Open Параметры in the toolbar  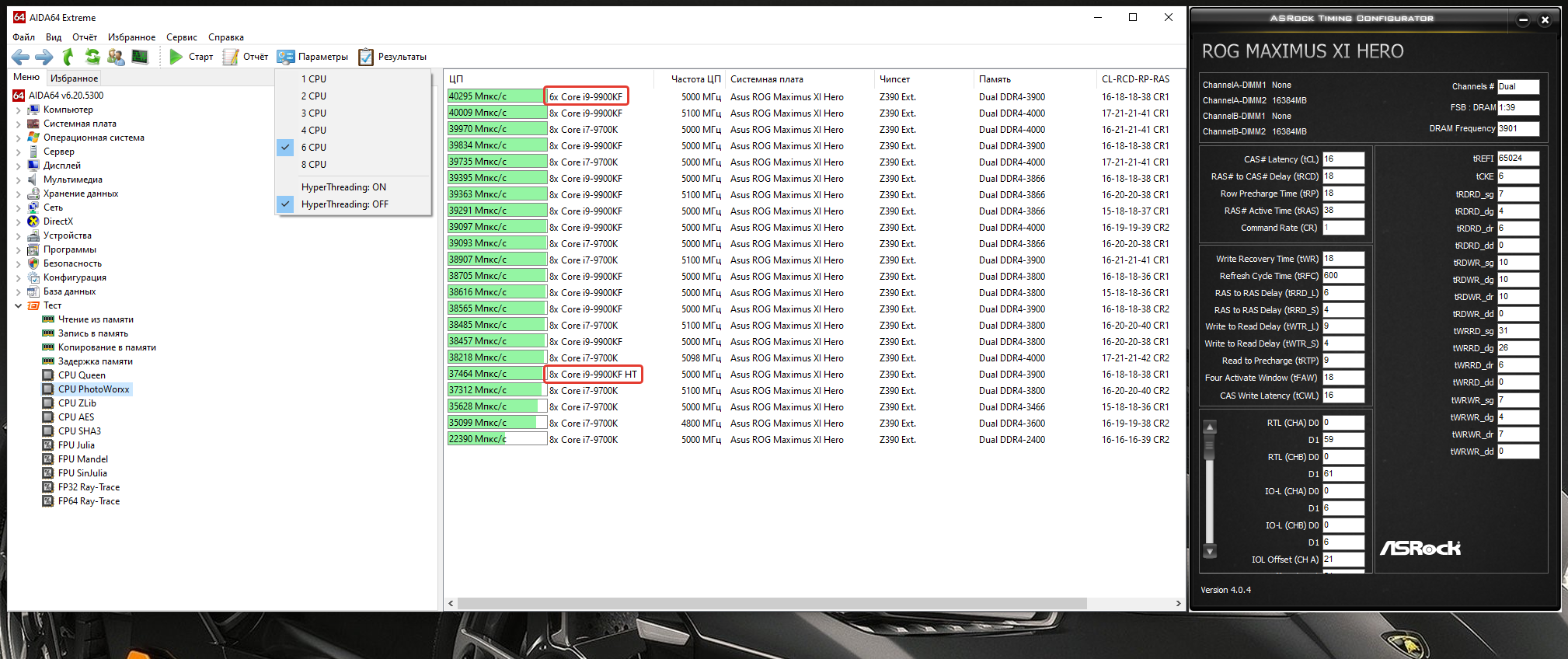coord(313,57)
